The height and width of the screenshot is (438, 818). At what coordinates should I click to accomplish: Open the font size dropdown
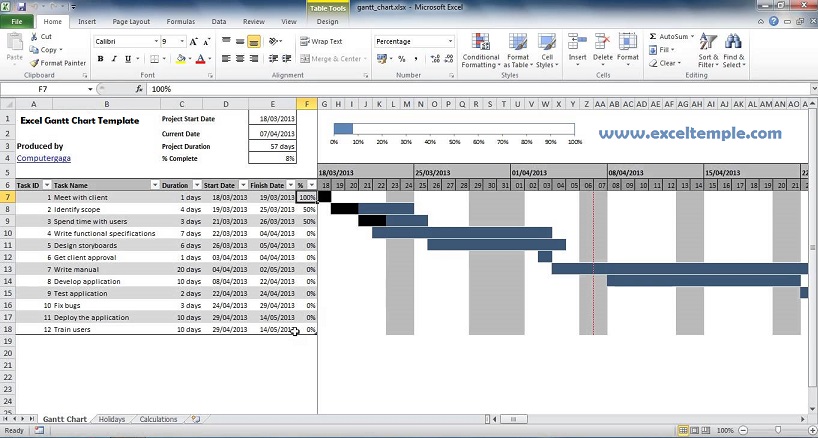coord(182,41)
